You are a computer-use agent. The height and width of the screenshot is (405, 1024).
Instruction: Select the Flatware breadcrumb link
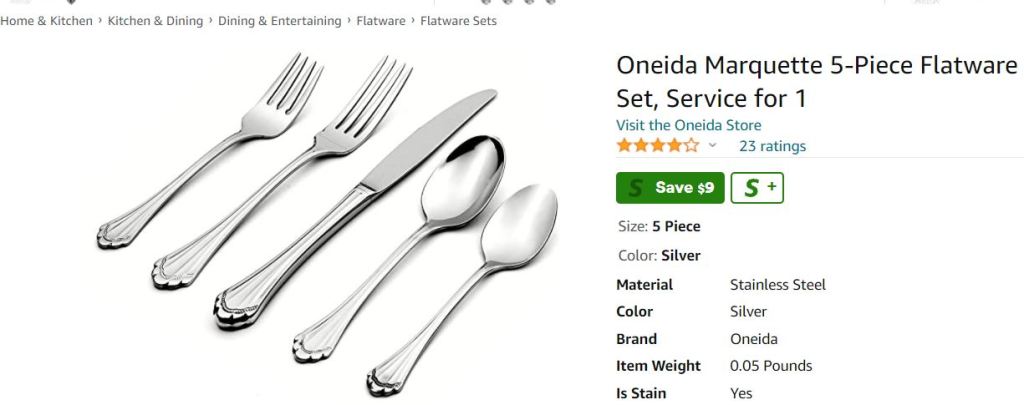381,21
